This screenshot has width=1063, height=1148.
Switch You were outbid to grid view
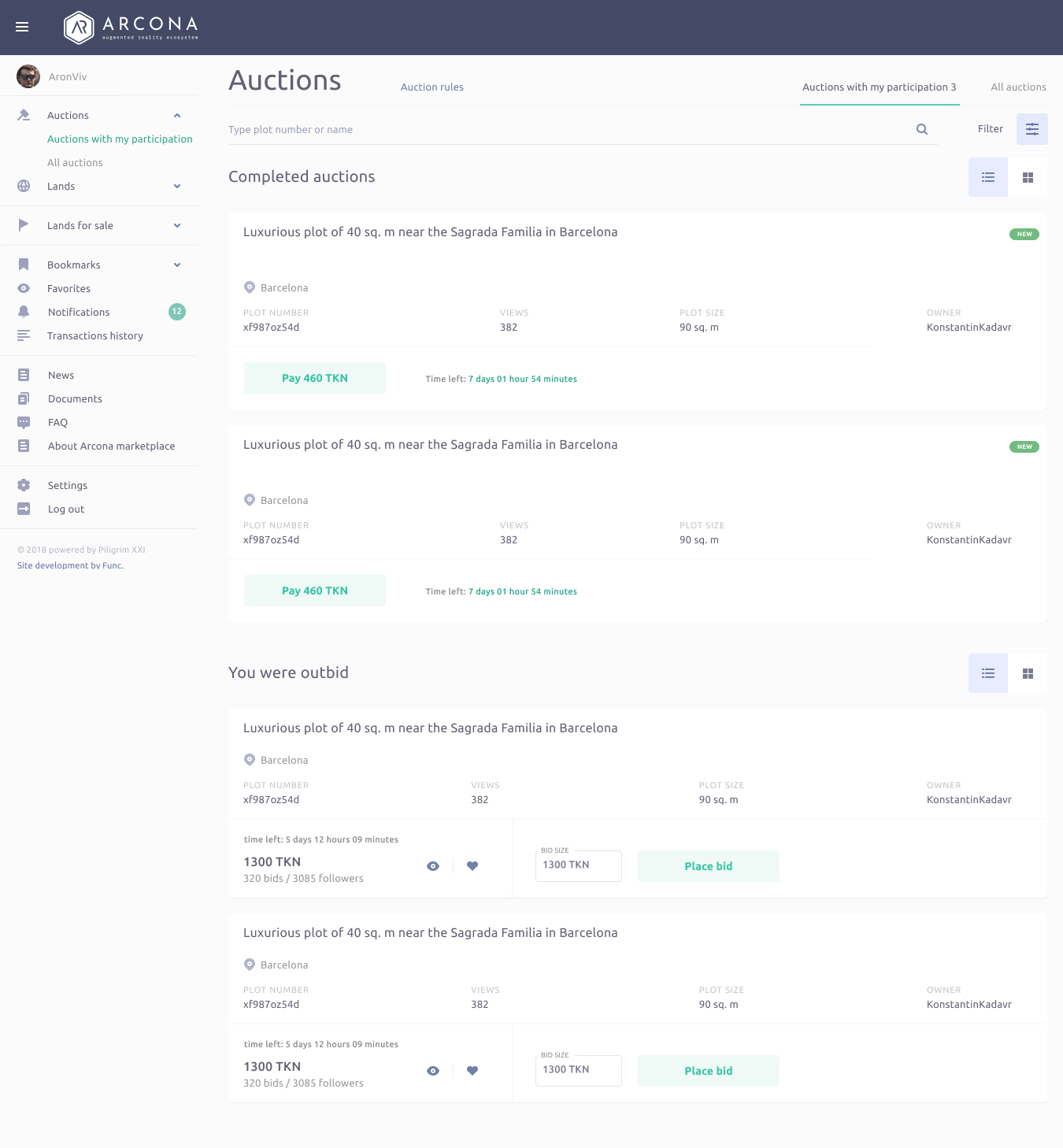click(x=1027, y=673)
